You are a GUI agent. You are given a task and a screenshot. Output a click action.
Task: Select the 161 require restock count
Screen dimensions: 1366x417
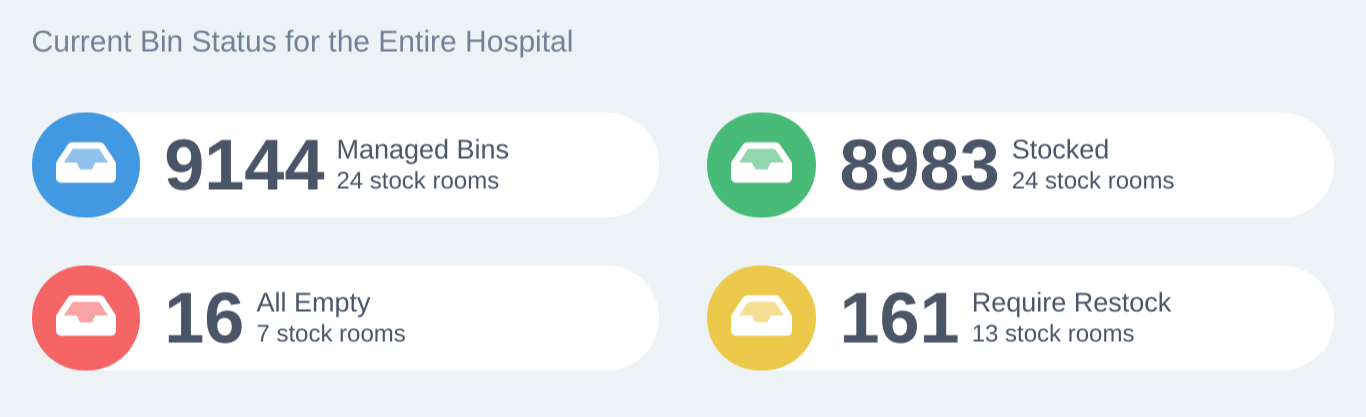[899, 319]
